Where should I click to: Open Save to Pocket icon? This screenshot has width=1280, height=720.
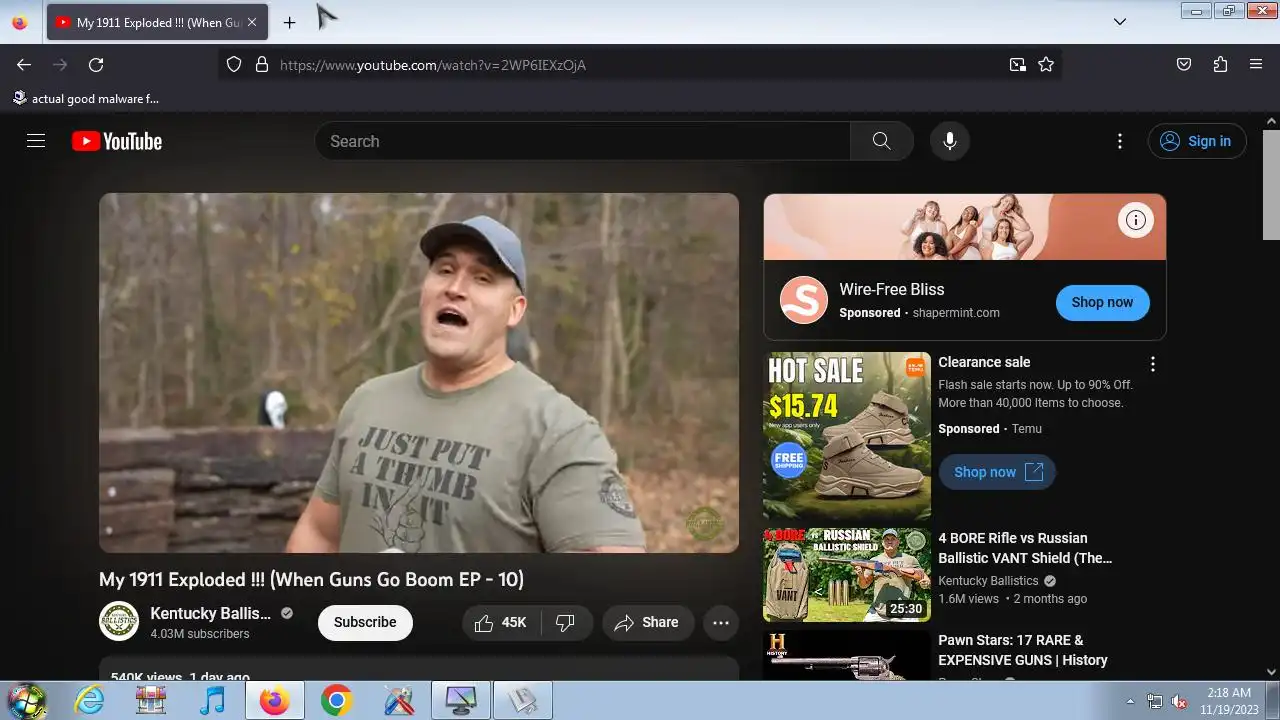[x=1184, y=65]
